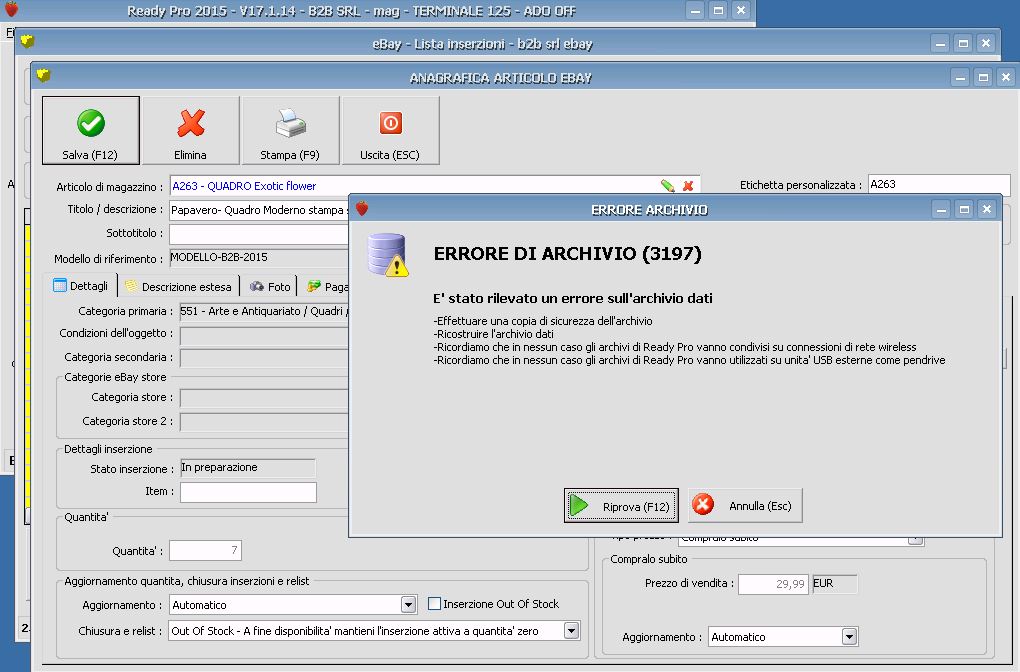Open the Paga tab partly hidden by the dialog

click(x=327, y=286)
